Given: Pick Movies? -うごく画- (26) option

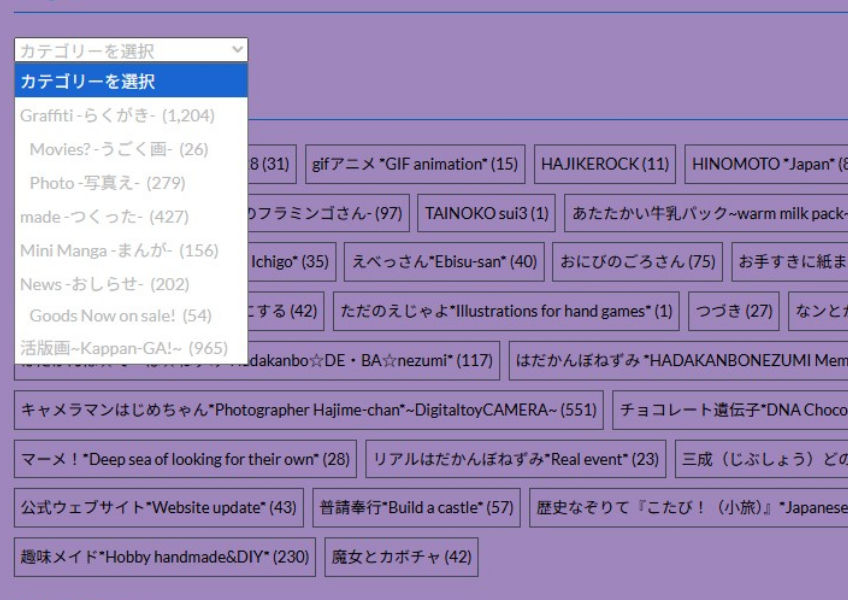Looking at the screenshot, I should coord(131,149).
